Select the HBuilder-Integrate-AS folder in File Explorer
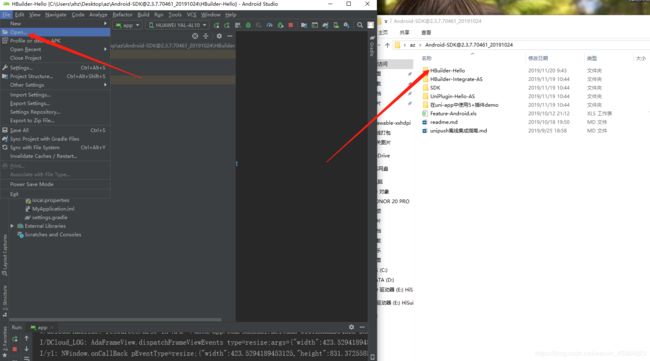650x361 pixels. point(456,79)
